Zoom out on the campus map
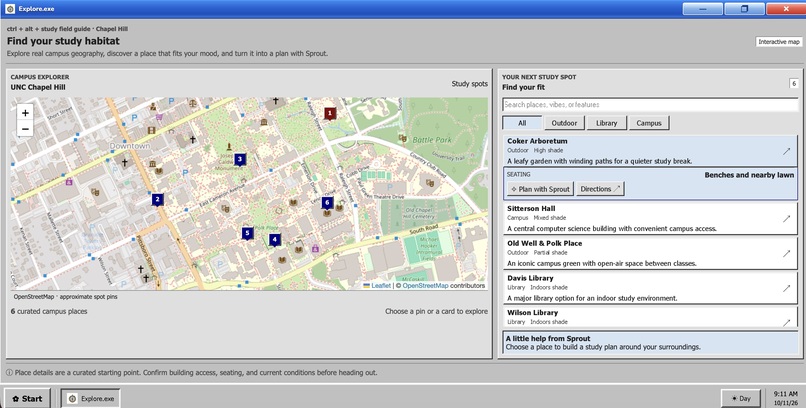806x408 pixels. [x=25, y=129]
